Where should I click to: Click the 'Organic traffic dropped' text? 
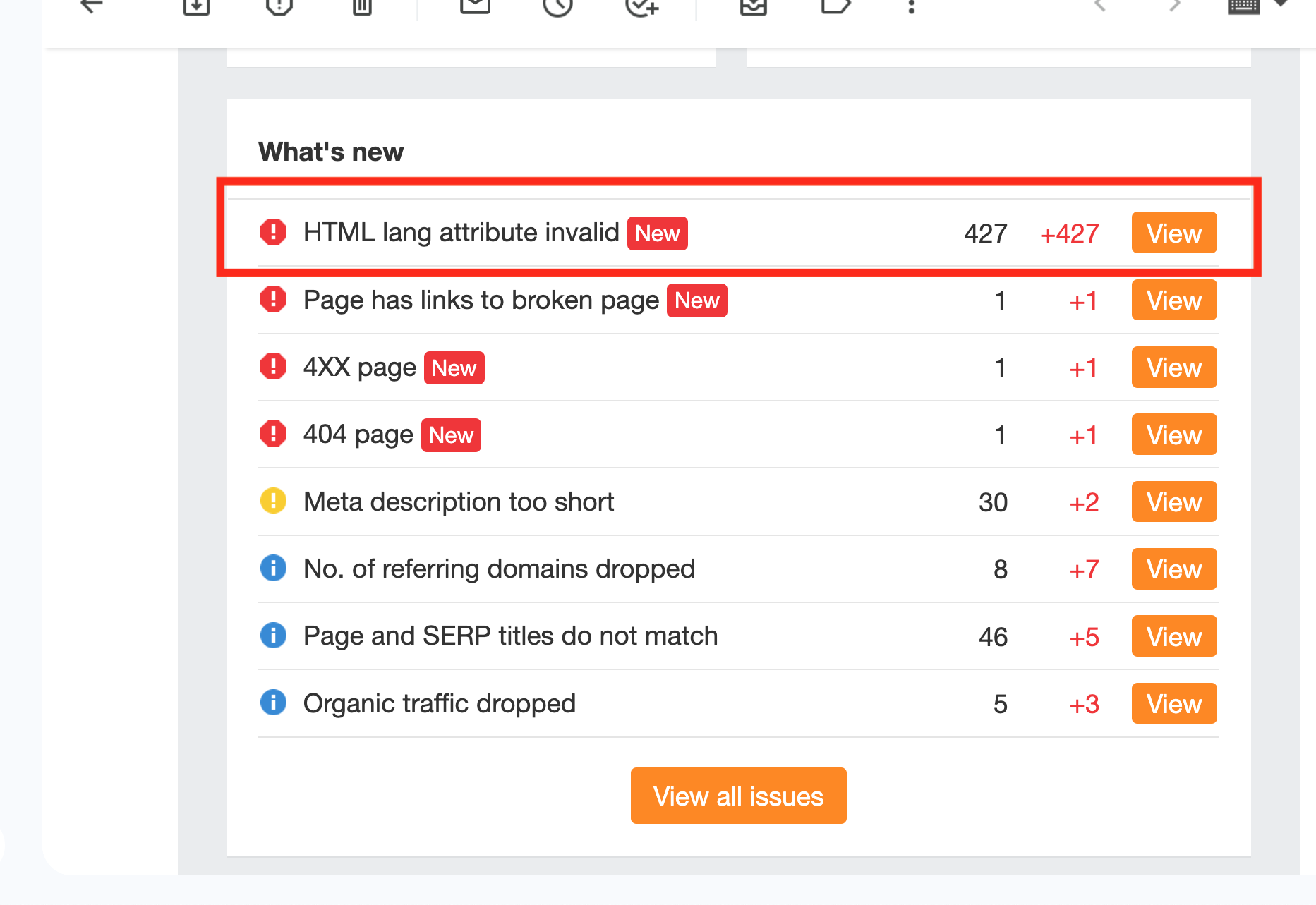pos(440,703)
